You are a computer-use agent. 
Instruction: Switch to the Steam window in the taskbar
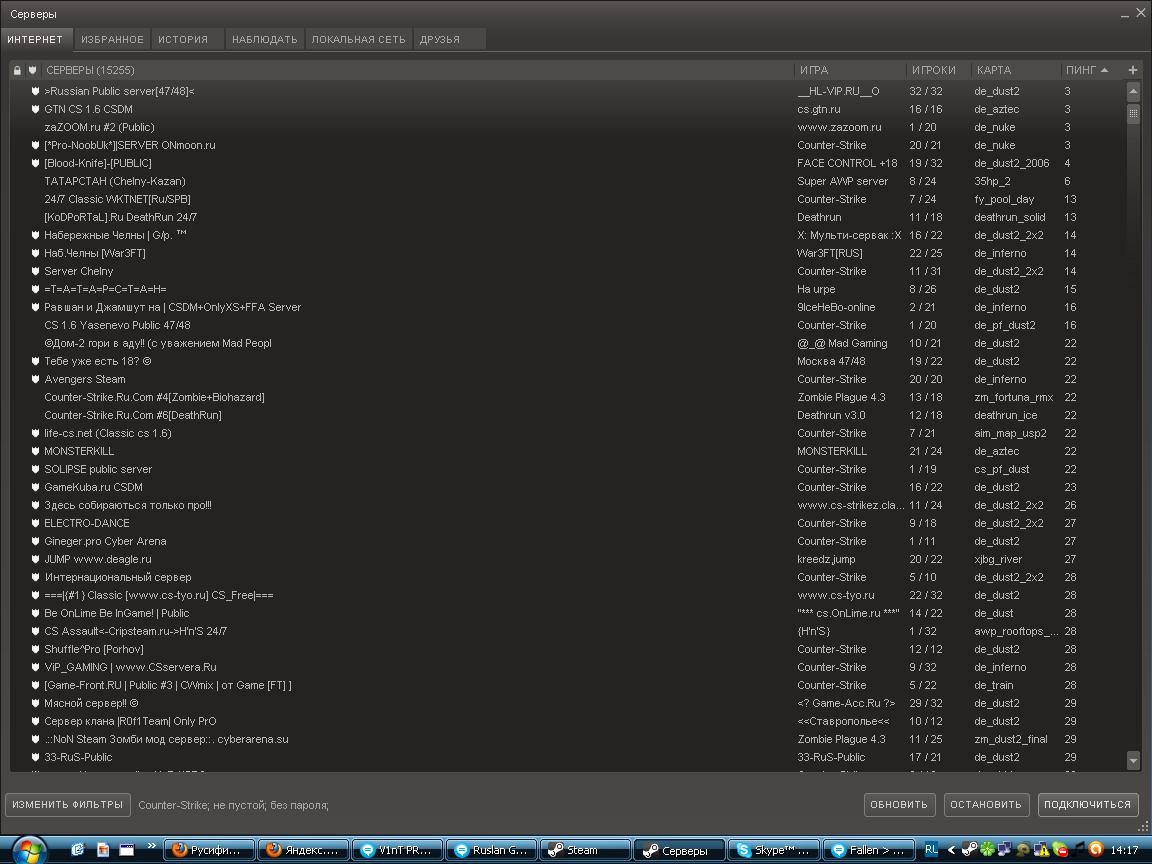[x=585, y=850]
